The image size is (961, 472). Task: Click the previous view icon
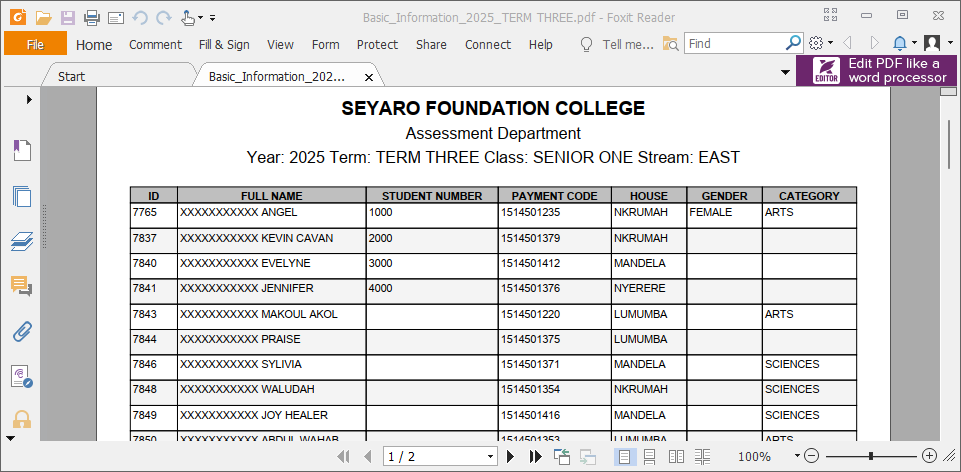[x=561, y=456]
